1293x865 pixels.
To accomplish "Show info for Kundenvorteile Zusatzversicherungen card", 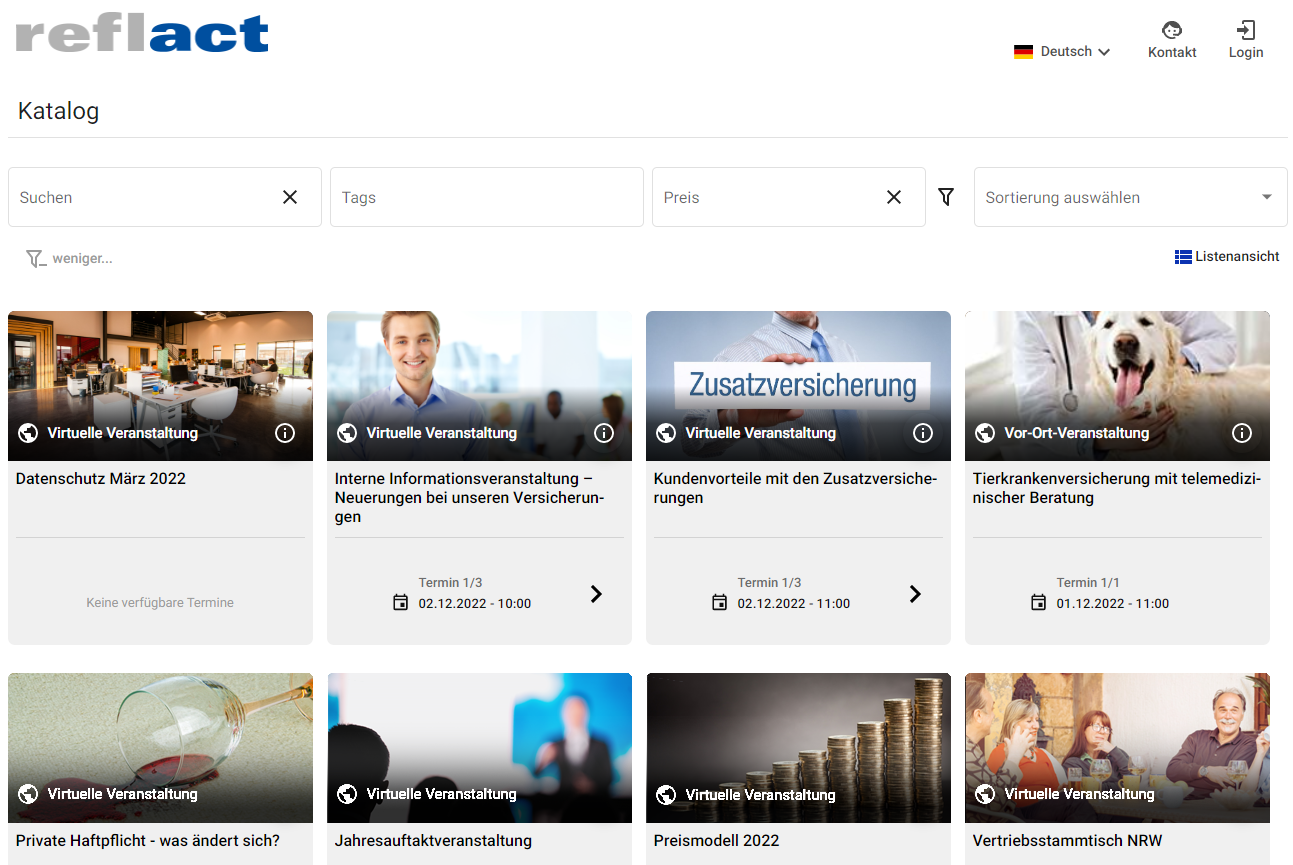I will [923, 433].
